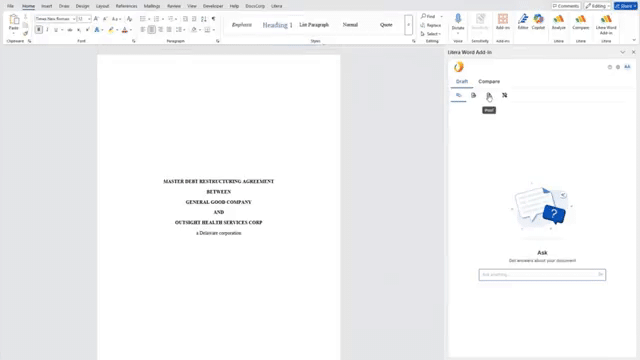Select the Format Painter brush icon

click(25, 33)
